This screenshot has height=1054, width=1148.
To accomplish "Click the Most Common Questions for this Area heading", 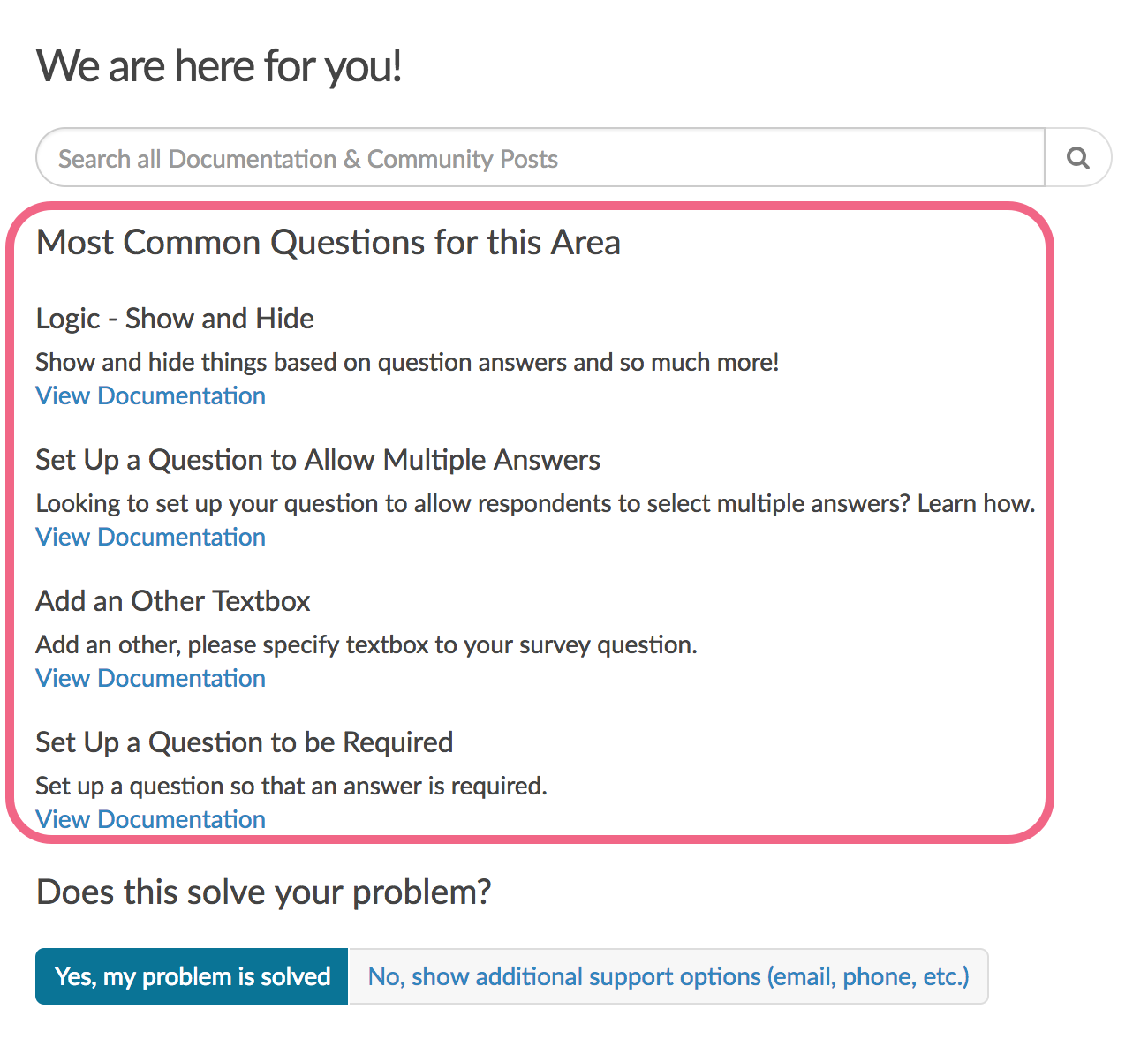I will click(x=329, y=242).
